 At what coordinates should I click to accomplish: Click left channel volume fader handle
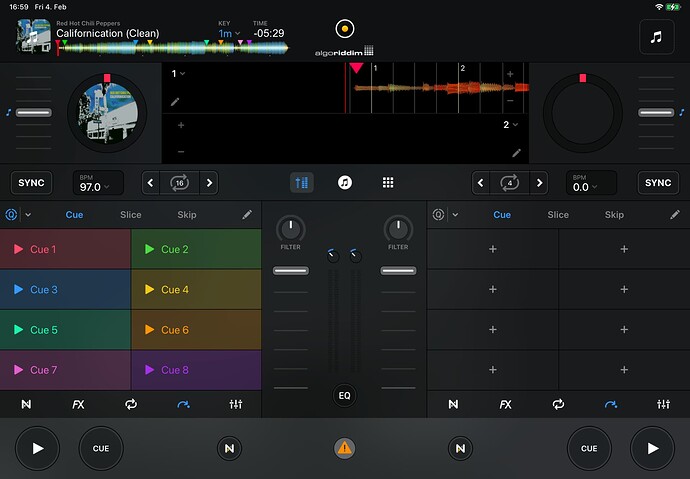290,271
